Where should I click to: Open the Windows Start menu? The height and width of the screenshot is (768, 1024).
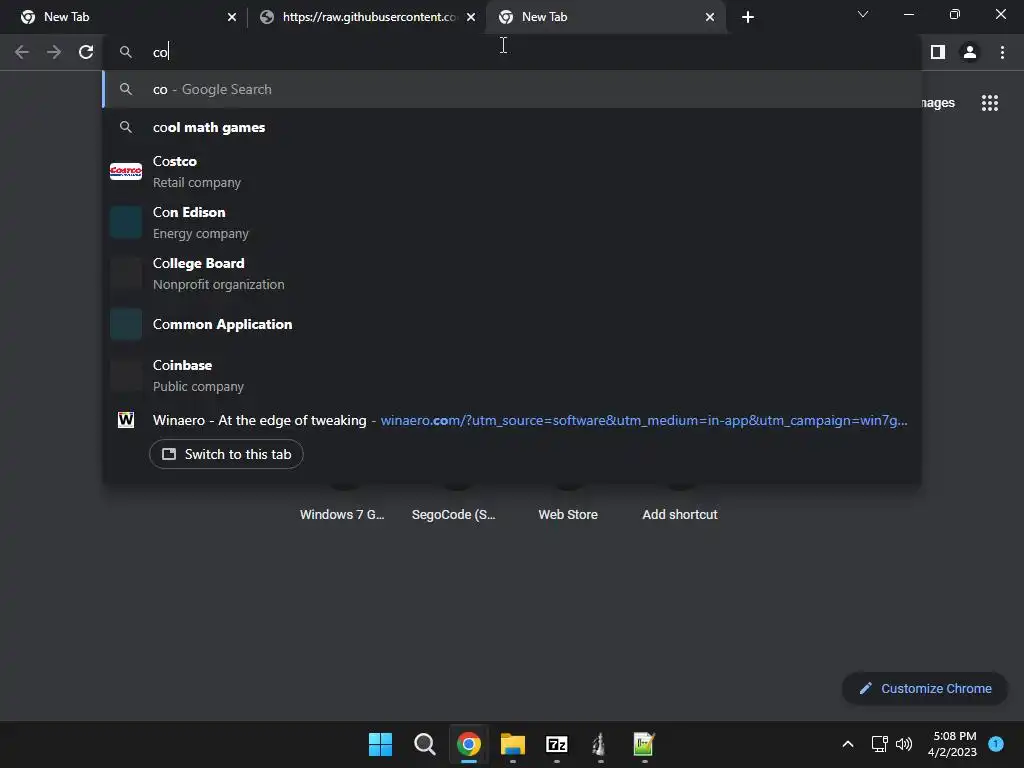click(x=380, y=744)
